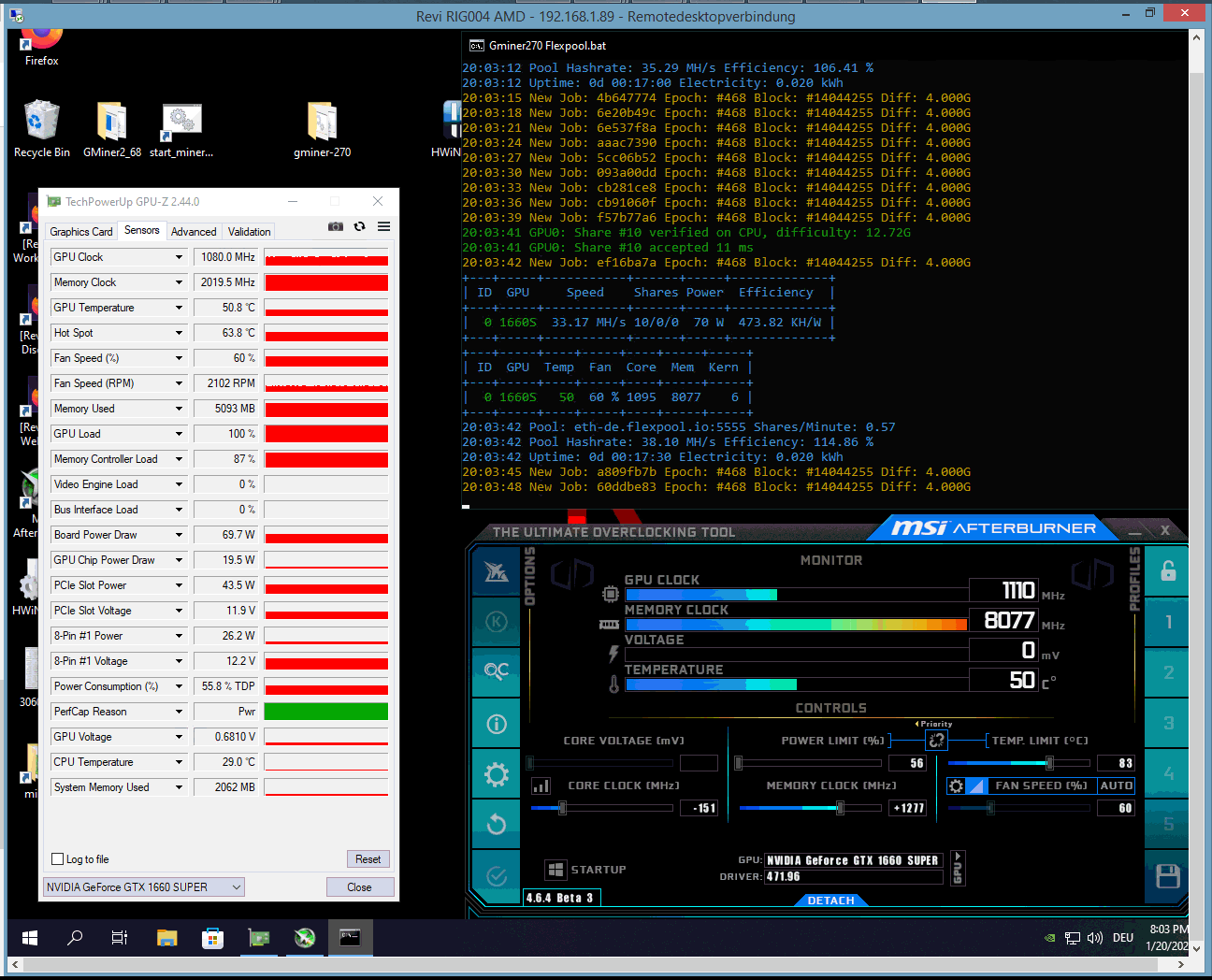Toggle Apply at Startup Windows button
This screenshot has height=980, width=1212.
[x=555, y=870]
